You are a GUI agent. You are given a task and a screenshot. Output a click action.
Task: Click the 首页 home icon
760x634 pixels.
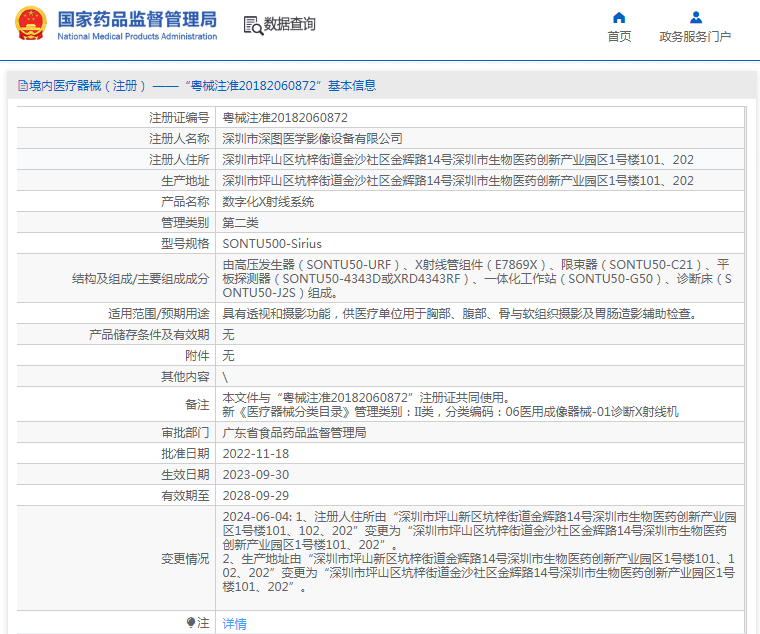(x=619, y=18)
